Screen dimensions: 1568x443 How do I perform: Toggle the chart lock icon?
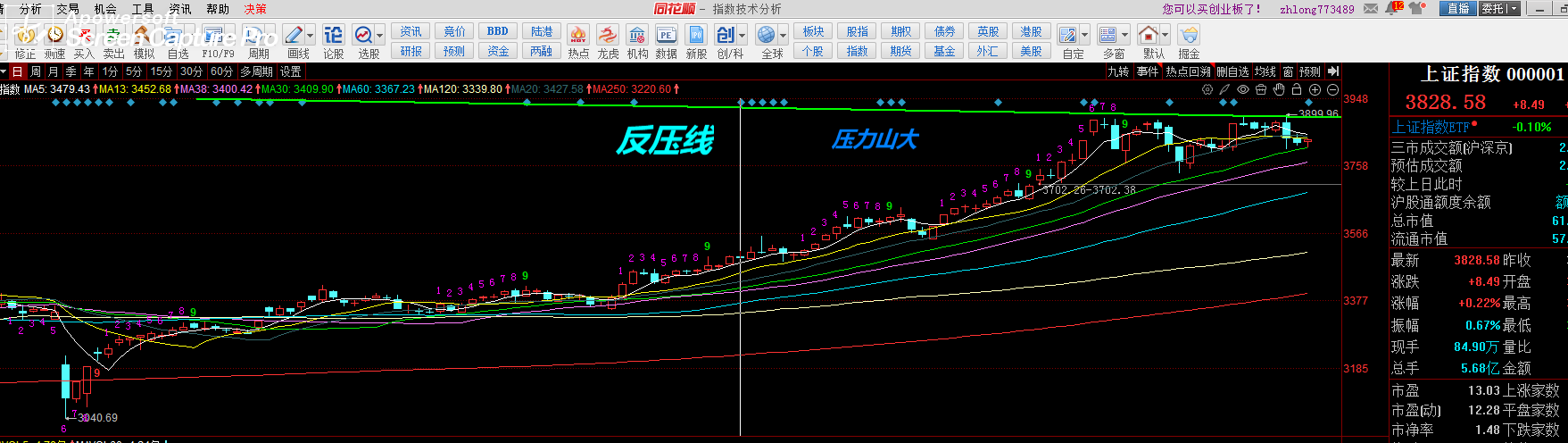pos(1297,89)
